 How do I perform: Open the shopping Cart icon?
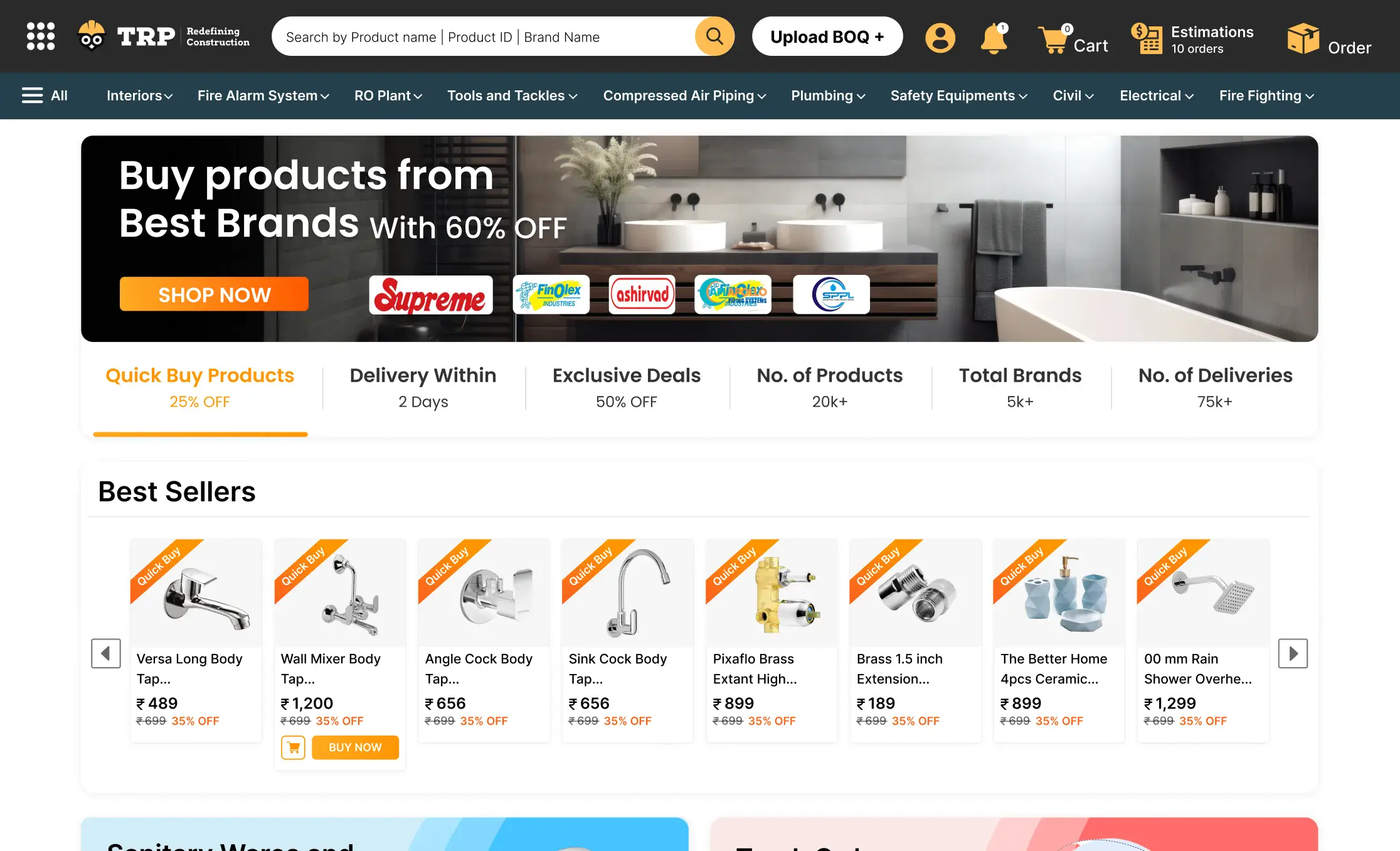pos(1054,39)
